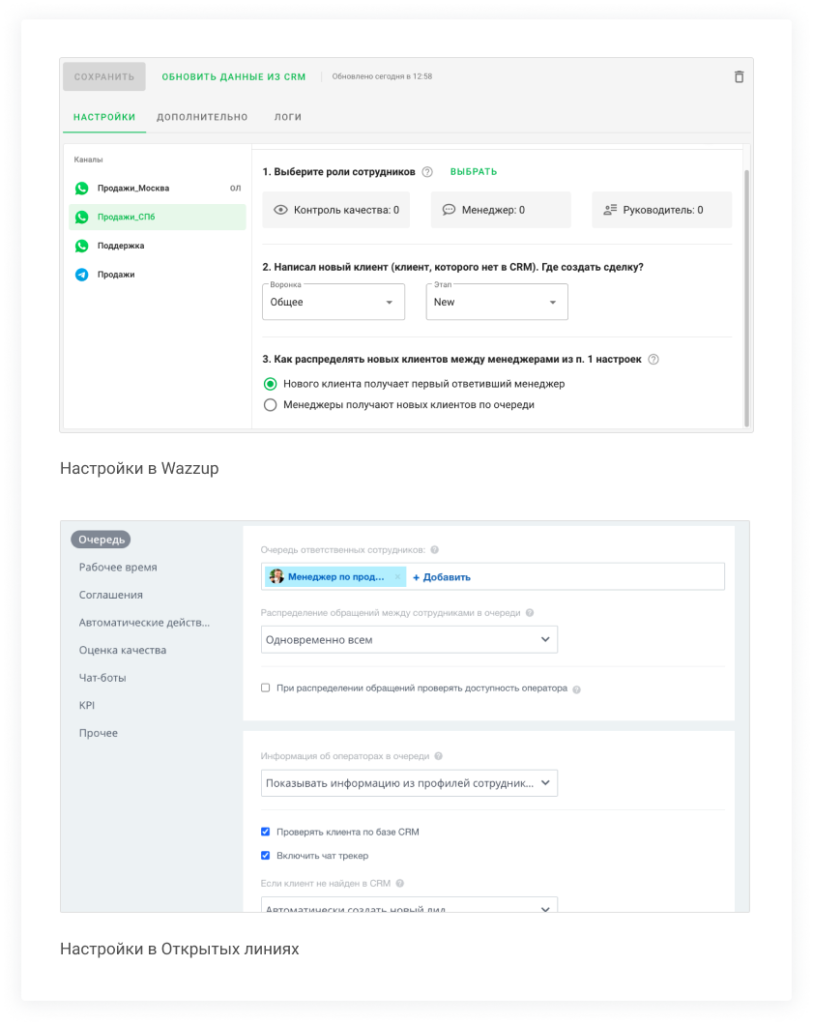Uncheck Проверять клиента по базе CRM

click(x=265, y=831)
